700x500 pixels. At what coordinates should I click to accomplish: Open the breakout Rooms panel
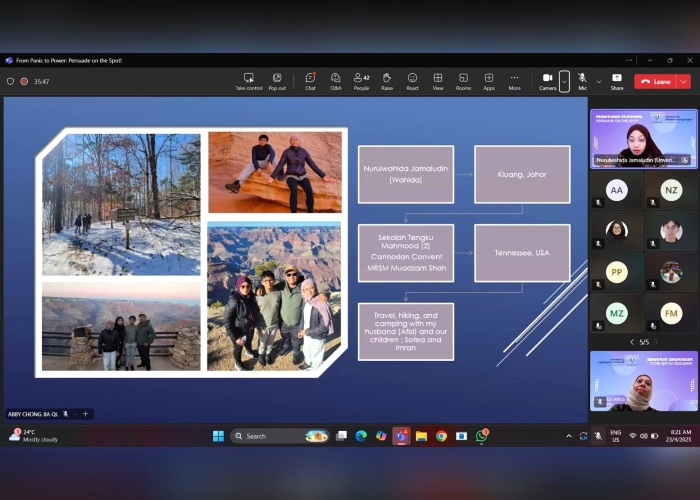click(x=463, y=82)
